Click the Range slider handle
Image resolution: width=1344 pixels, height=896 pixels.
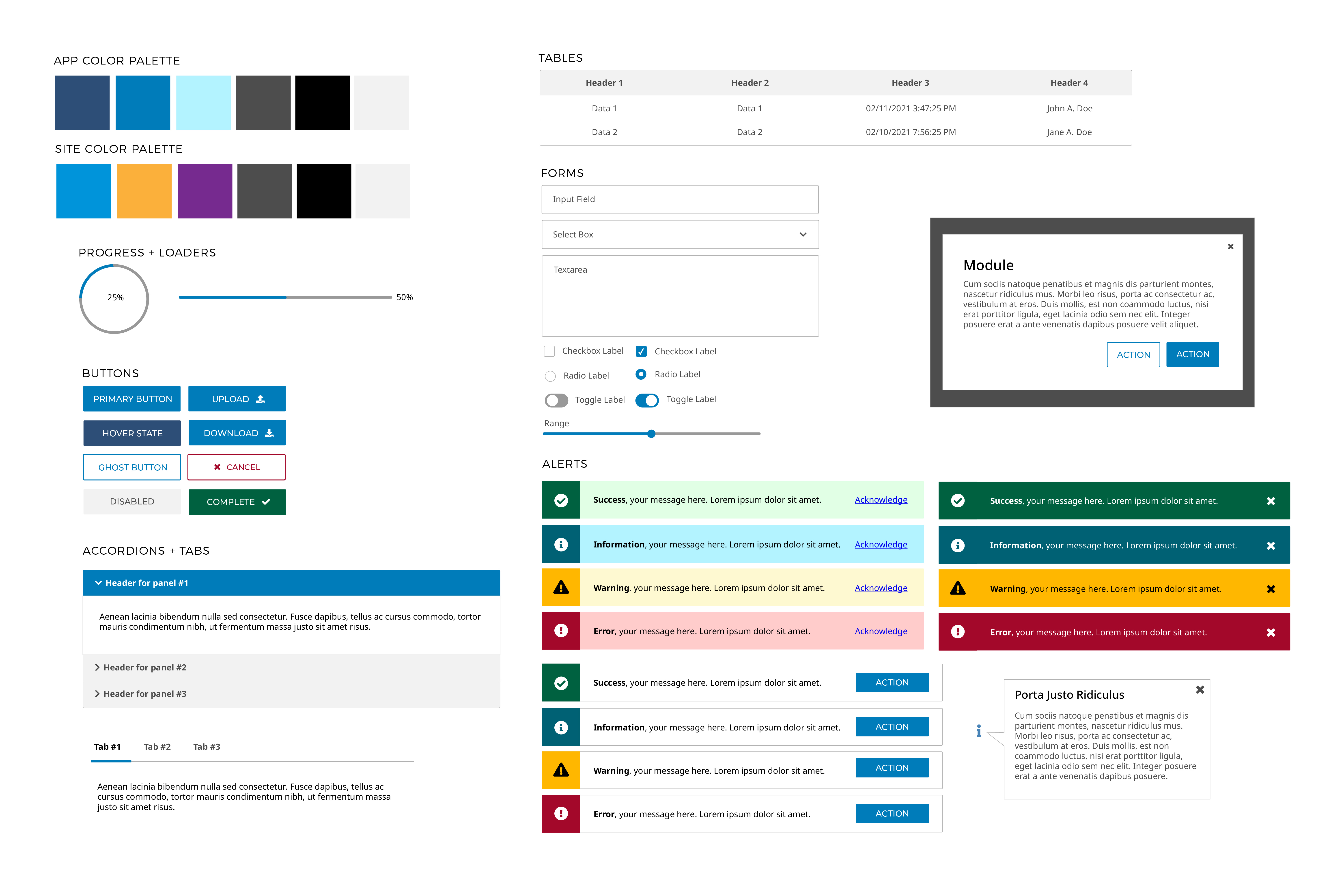(x=651, y=434)
